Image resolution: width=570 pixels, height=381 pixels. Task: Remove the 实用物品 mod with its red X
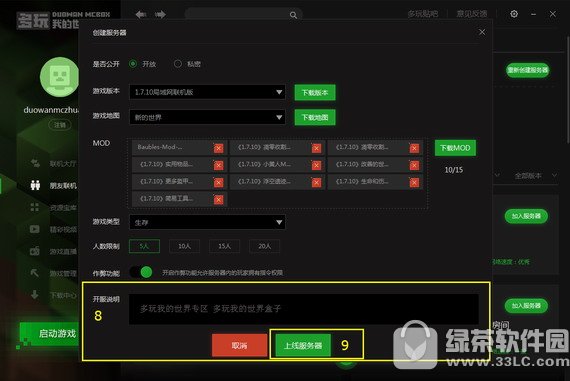(218, 165)
